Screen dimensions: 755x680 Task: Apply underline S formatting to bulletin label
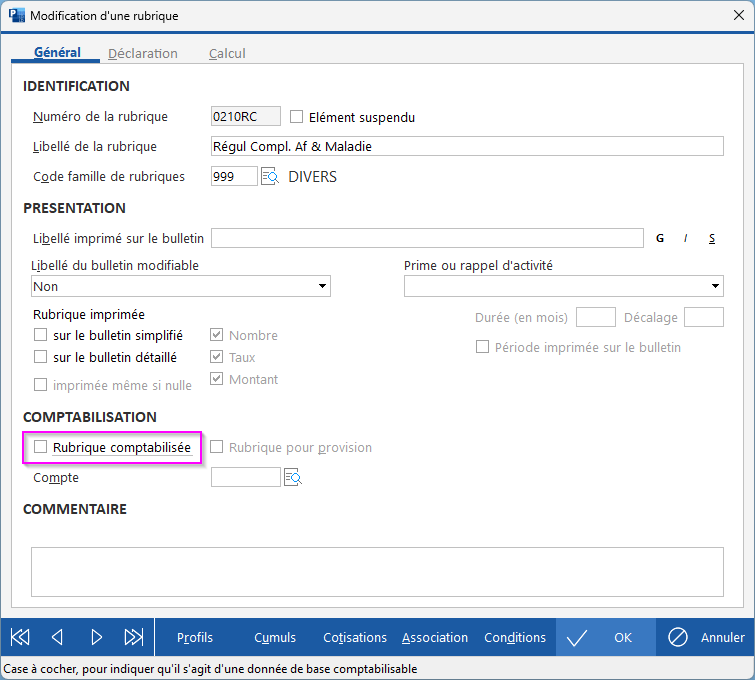(x=712, y=238)
